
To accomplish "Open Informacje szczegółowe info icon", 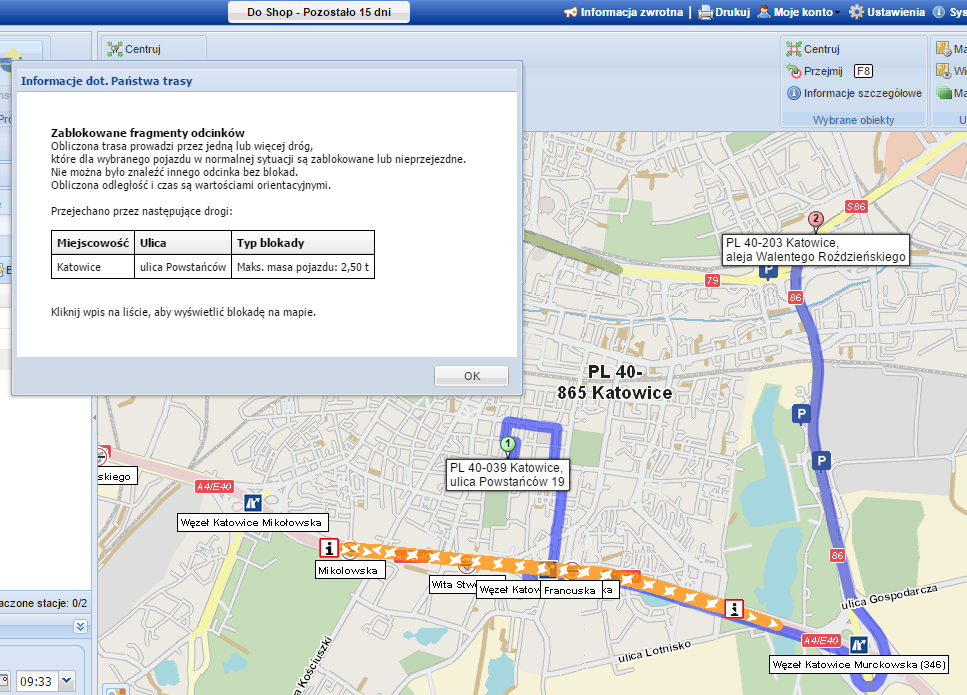I will (794, 93).
